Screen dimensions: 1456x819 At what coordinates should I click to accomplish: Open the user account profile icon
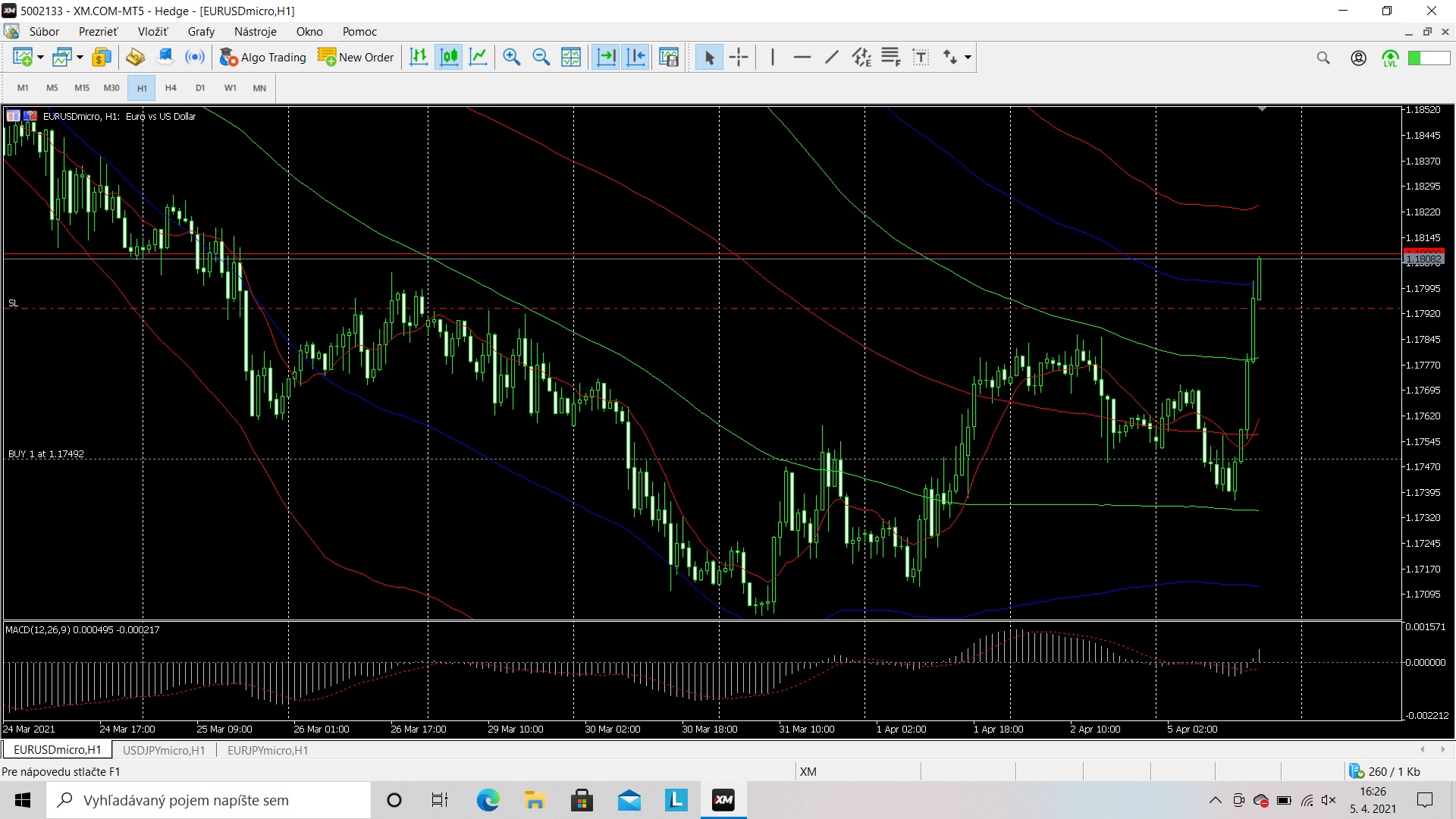1358,58
